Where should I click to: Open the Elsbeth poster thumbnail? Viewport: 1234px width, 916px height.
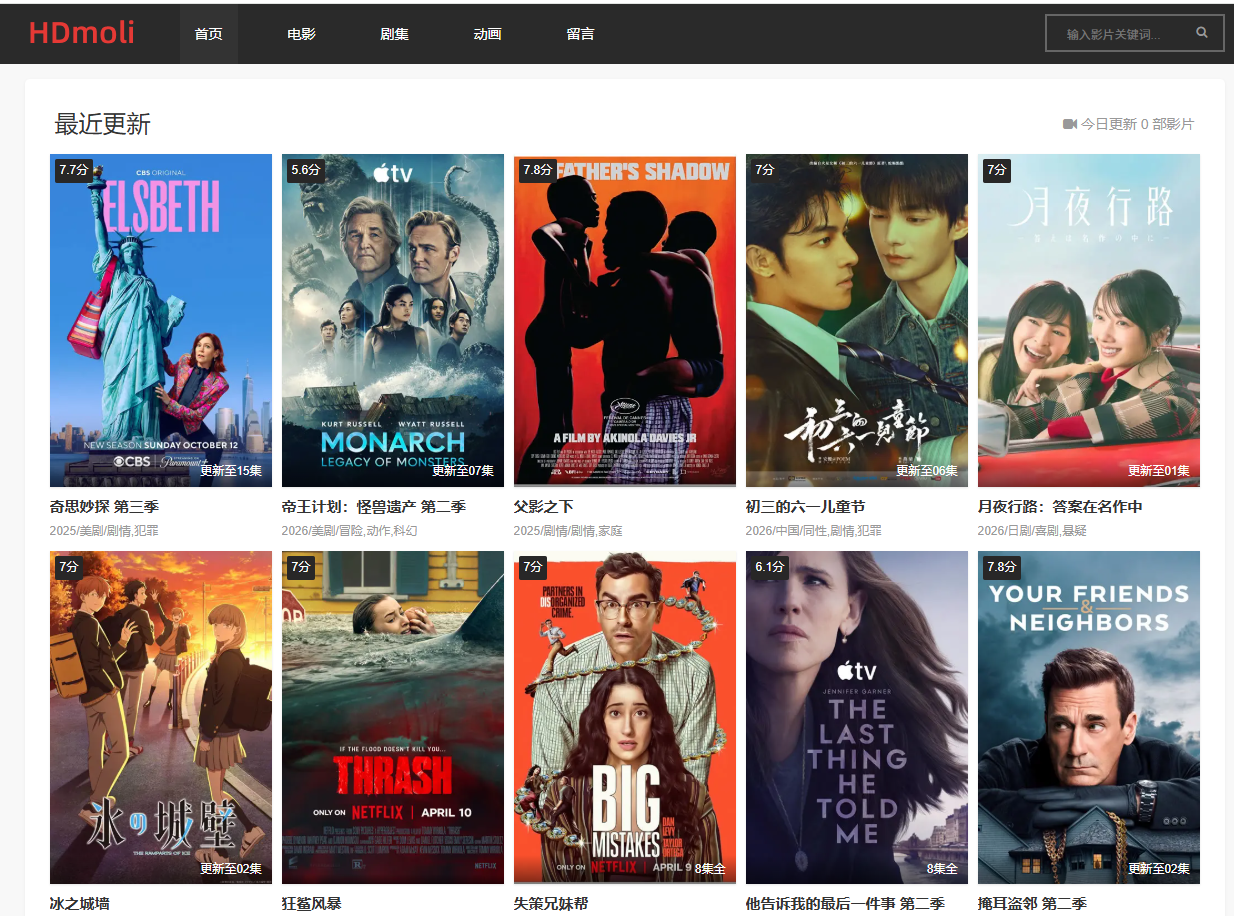[x=161, y=320]
